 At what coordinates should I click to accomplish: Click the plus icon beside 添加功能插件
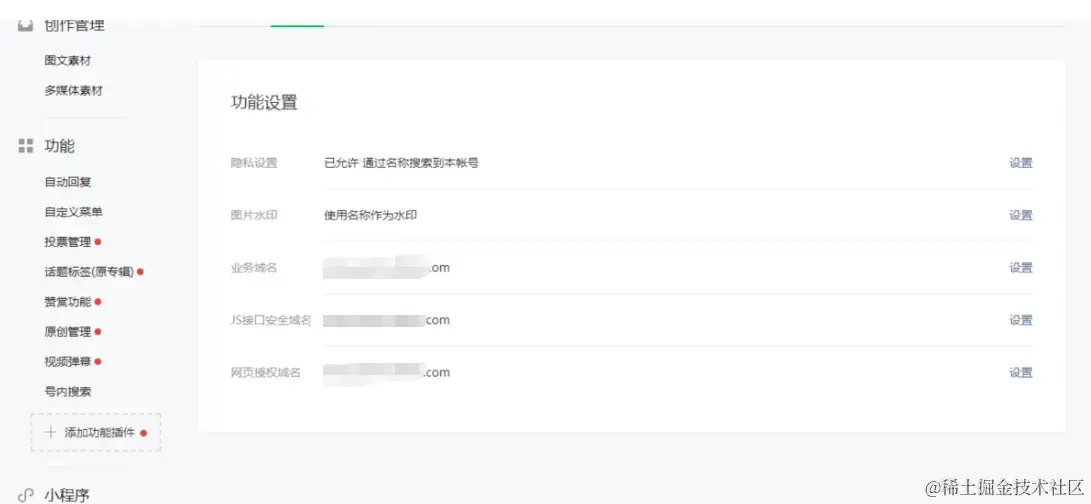[x=50, y=432]
